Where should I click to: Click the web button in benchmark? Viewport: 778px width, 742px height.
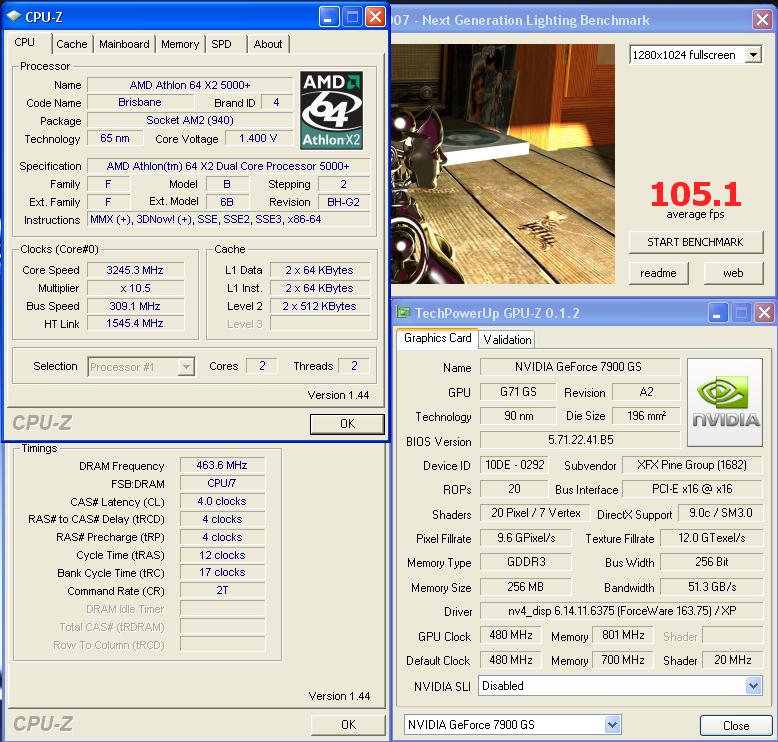pos(733,273)
